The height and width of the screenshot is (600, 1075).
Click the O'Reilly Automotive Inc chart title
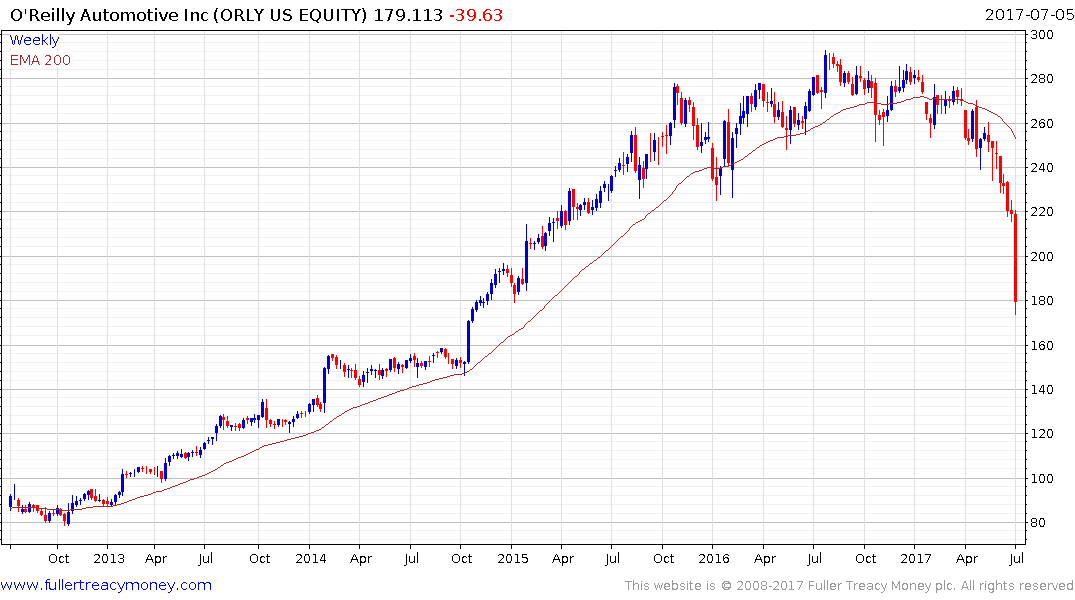189,15
